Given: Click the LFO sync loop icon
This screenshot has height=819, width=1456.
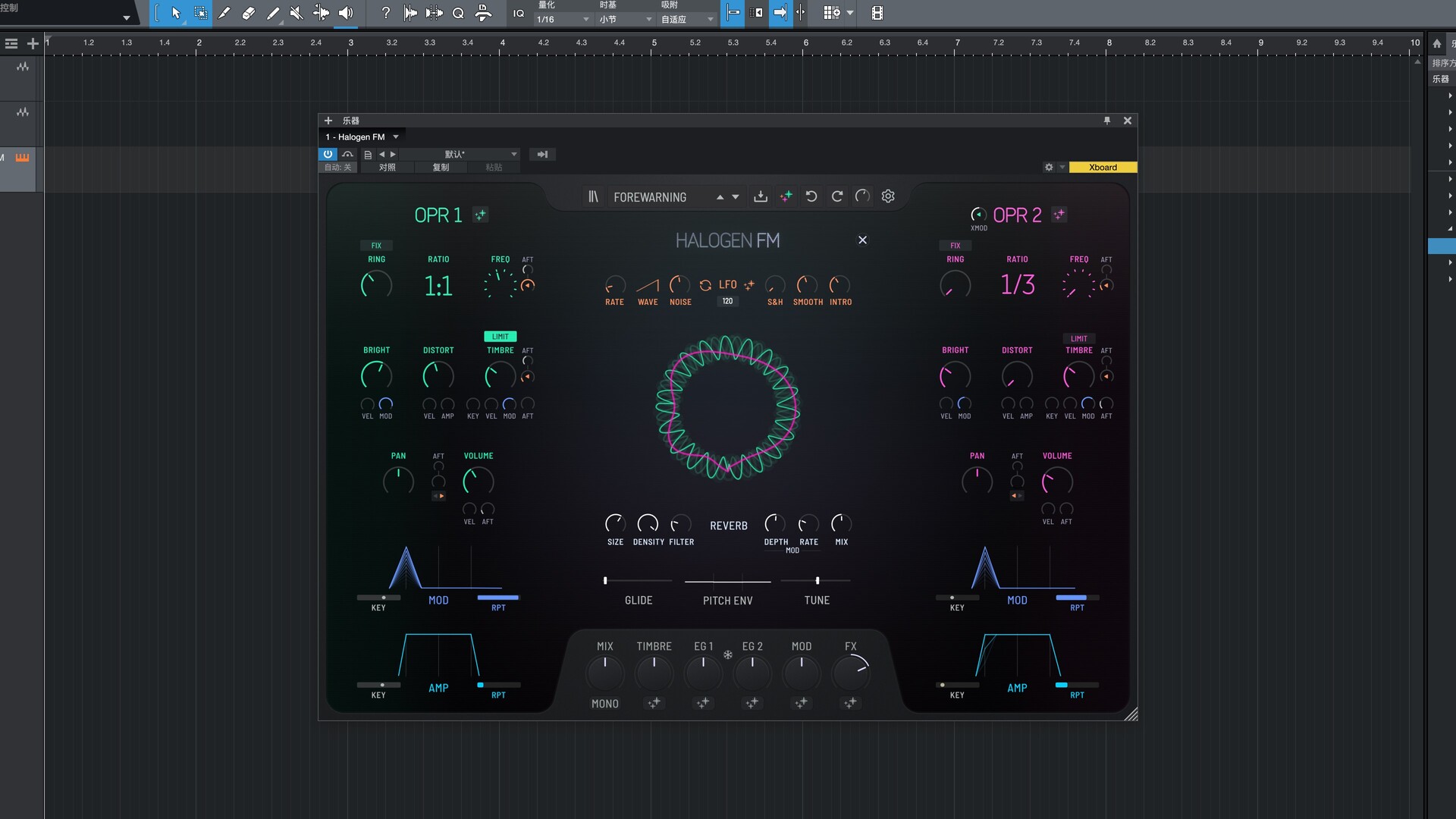Looking at the screenshot, I should [x=705, y=285].
